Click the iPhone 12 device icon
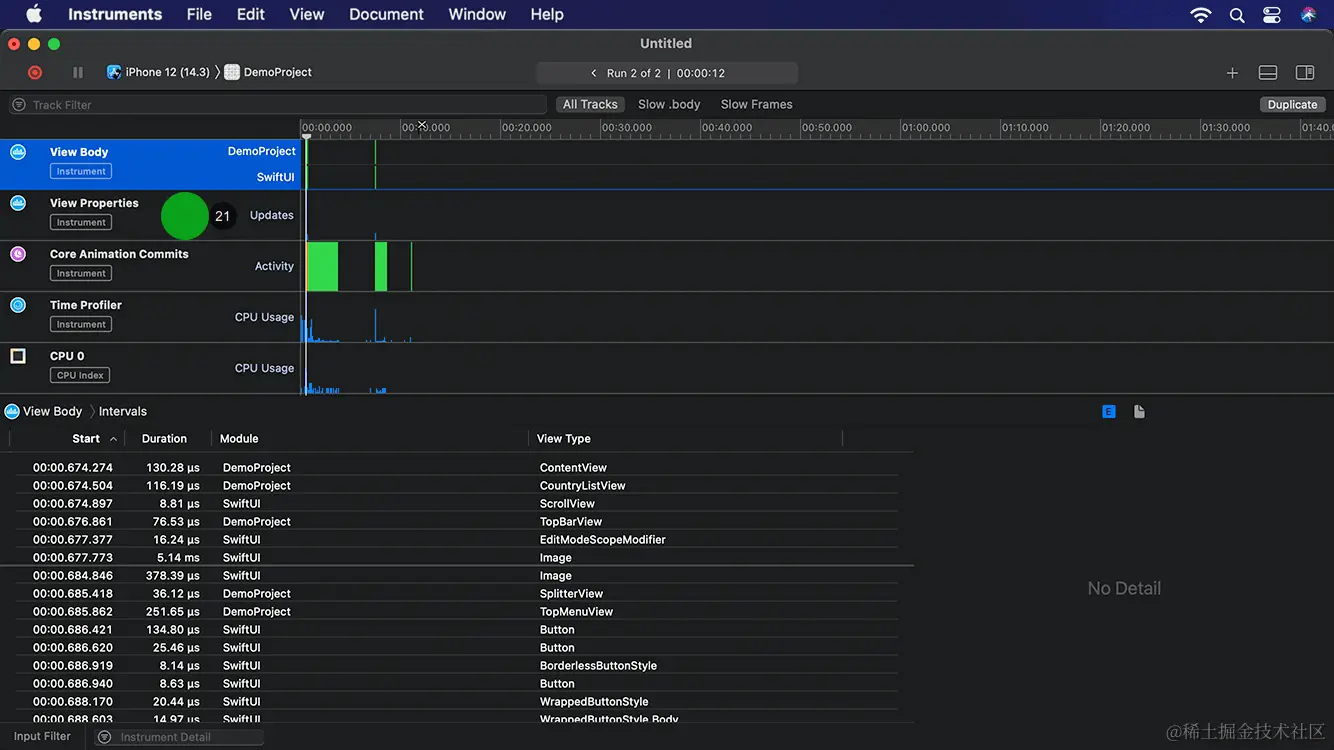Image resolution: width=1334 pixels, height=750 pixels. pyautogui.click(x=114, y=72)
